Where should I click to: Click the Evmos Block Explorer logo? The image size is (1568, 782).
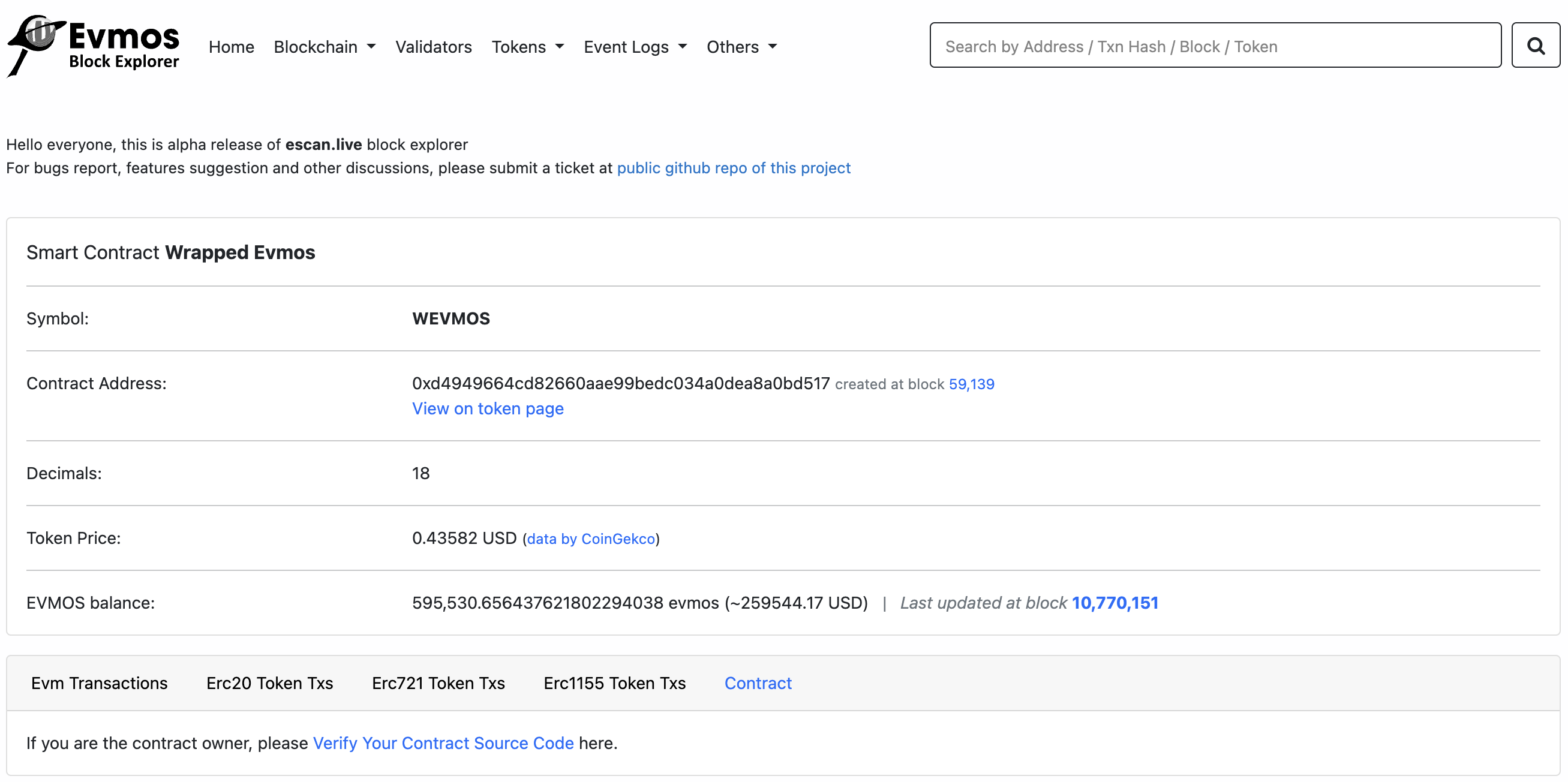click(93, 46)
